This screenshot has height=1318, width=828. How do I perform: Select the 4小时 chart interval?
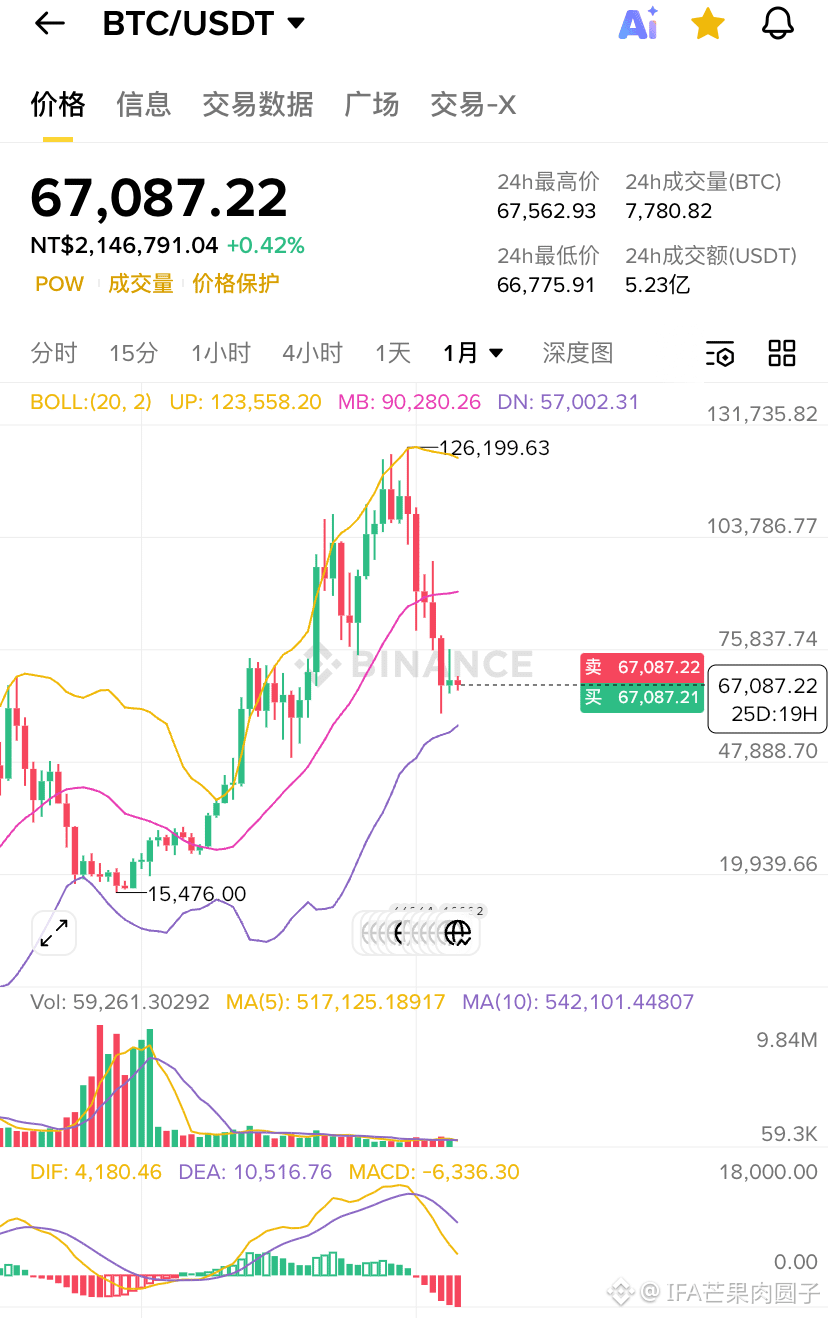tap(313, 353)
